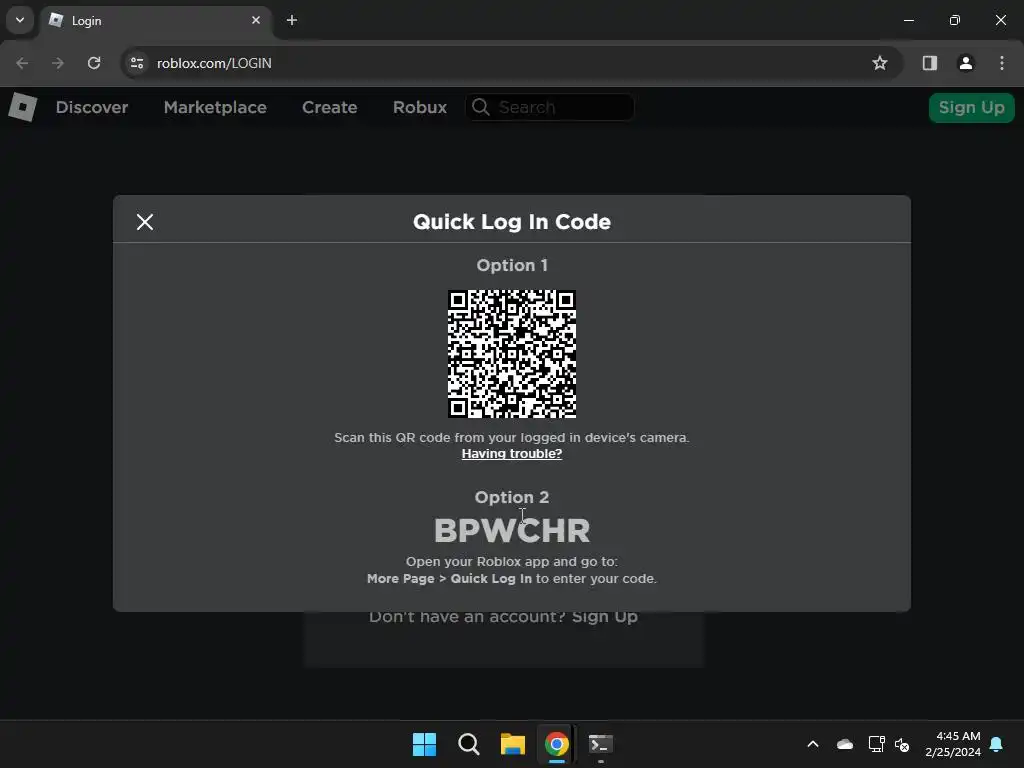The image size is (1024, 768).
Task: Click the Option 2 heading
Action: [x=512, y=497]
